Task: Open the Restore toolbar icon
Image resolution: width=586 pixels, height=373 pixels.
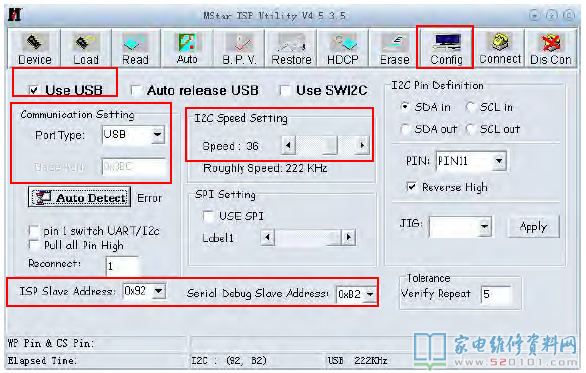Action: coord(291,49)
